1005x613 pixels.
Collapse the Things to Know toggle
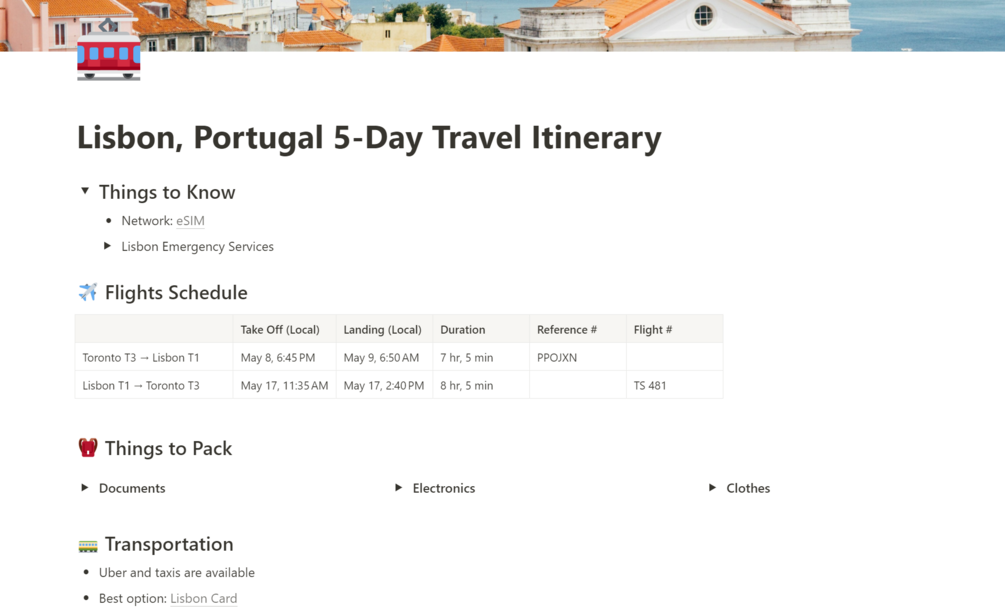85,191
